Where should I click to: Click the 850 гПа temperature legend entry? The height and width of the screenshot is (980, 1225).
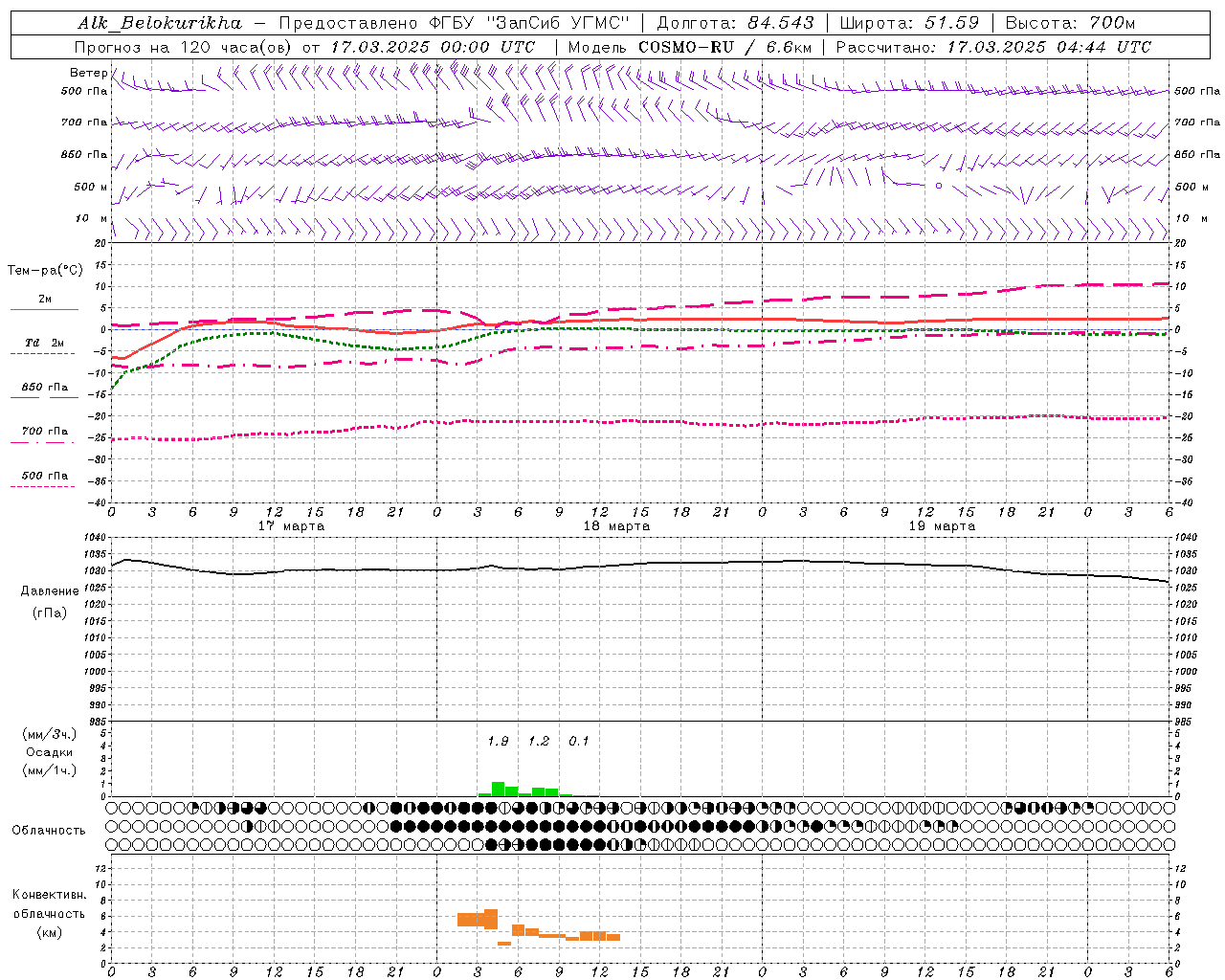[x=44, y=388]
